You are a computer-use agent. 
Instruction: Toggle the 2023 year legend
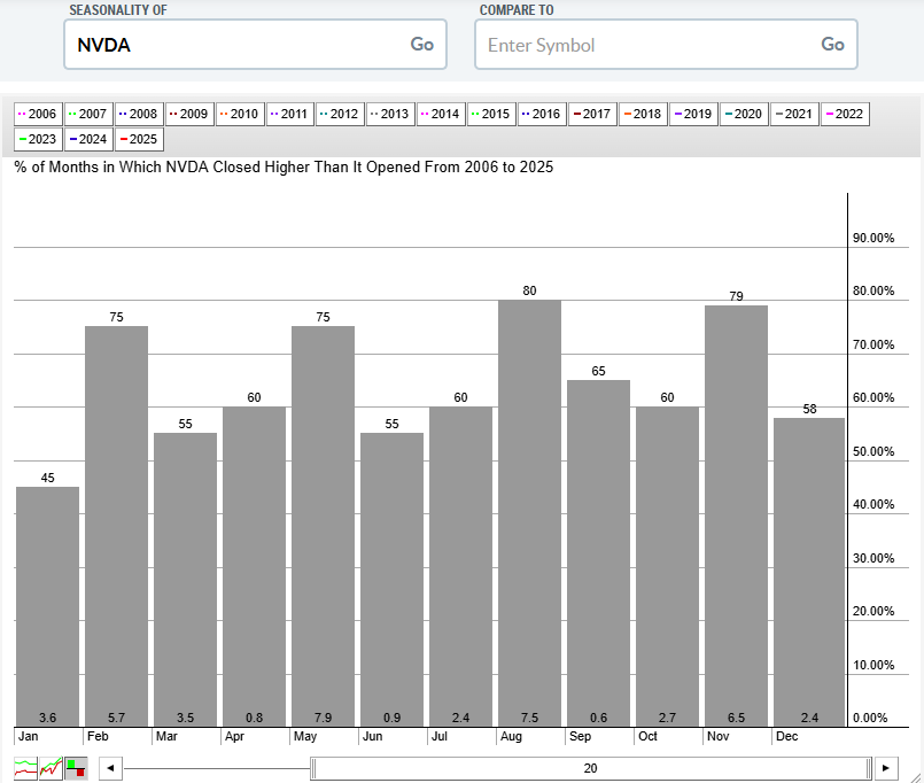point(37,139)
